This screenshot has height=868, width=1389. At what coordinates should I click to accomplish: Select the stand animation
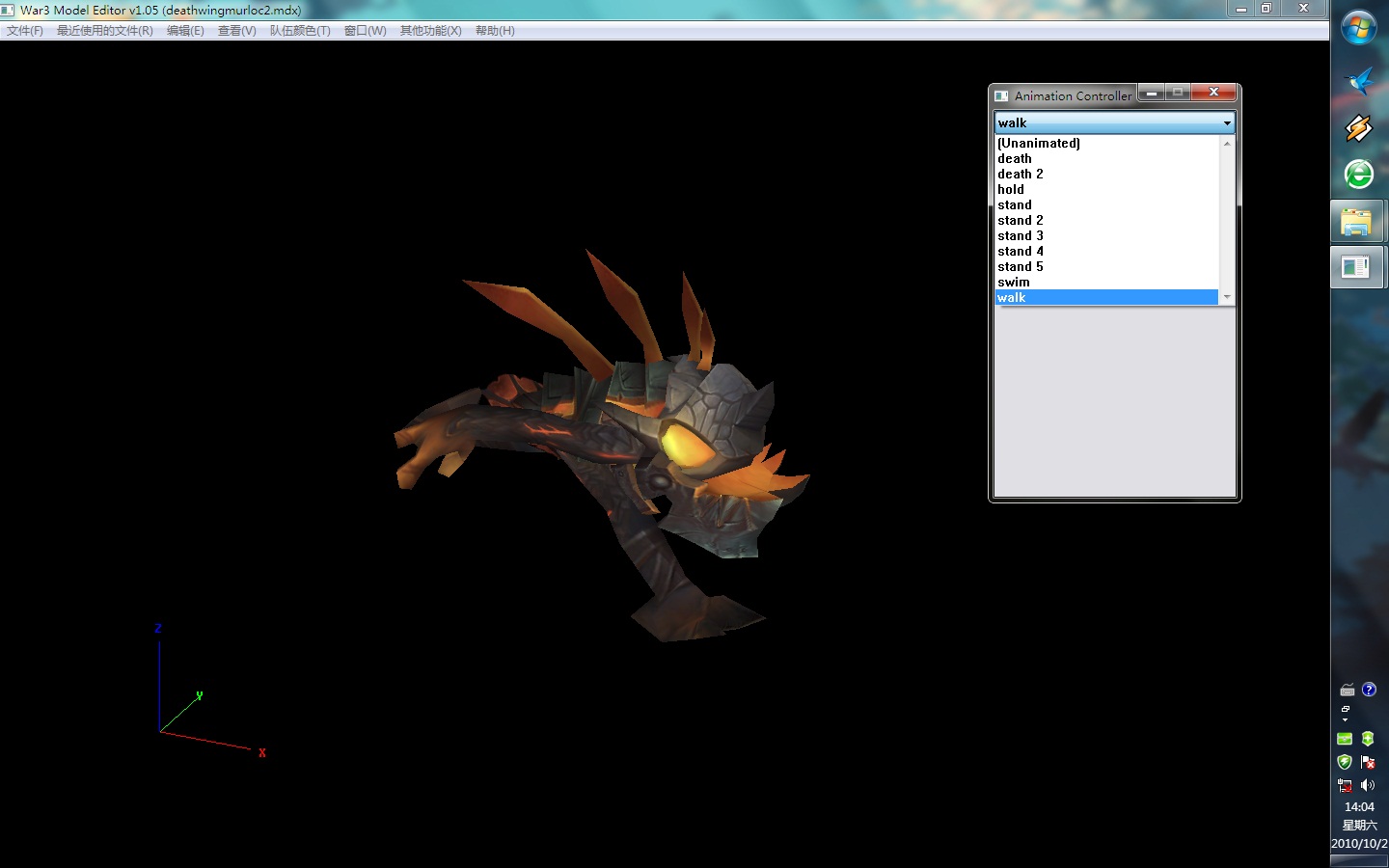coord(1107,204)
